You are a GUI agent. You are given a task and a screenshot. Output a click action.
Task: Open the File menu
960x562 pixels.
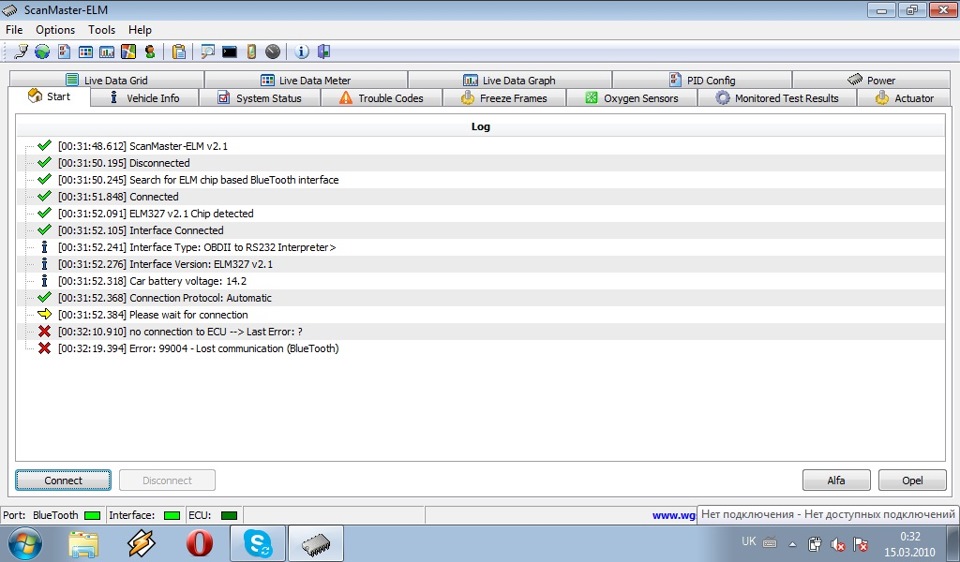pos(14,29)
